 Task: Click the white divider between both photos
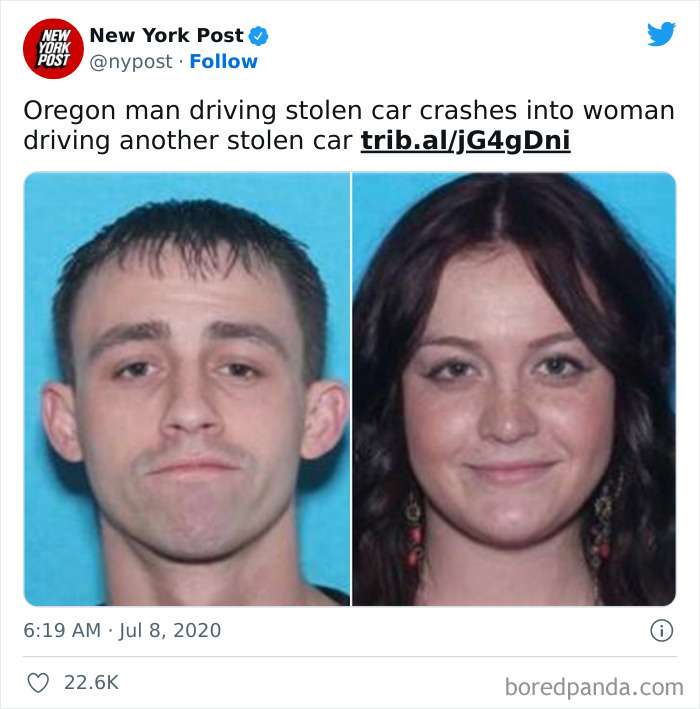point(351,389)
